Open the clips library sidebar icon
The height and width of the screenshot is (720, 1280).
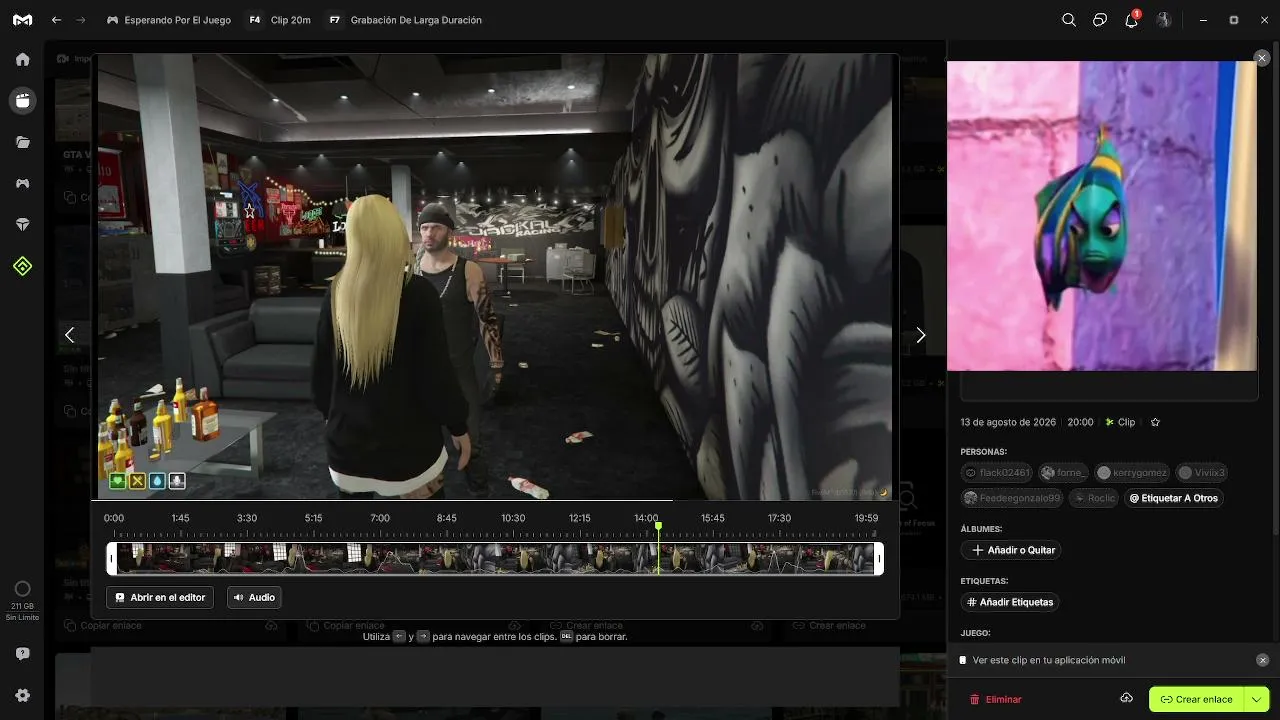tap(22, 100)
